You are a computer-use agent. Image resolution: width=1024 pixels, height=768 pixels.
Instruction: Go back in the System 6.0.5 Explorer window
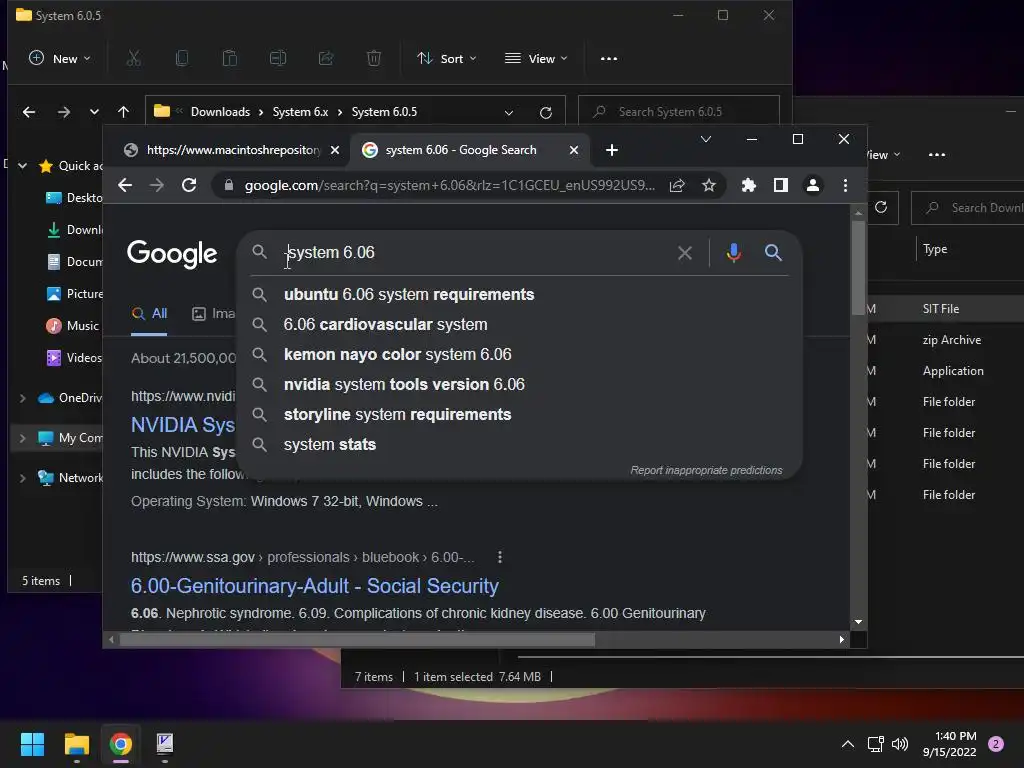click(29, 112)
